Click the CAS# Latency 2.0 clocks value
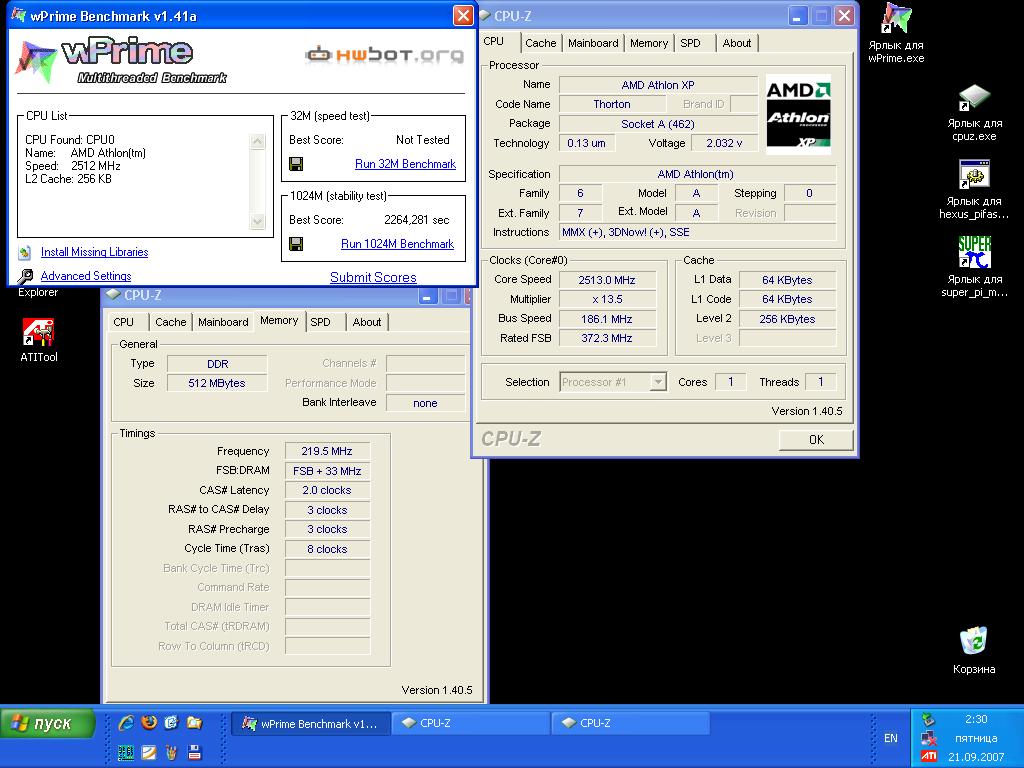 click(x=327, y=490)
